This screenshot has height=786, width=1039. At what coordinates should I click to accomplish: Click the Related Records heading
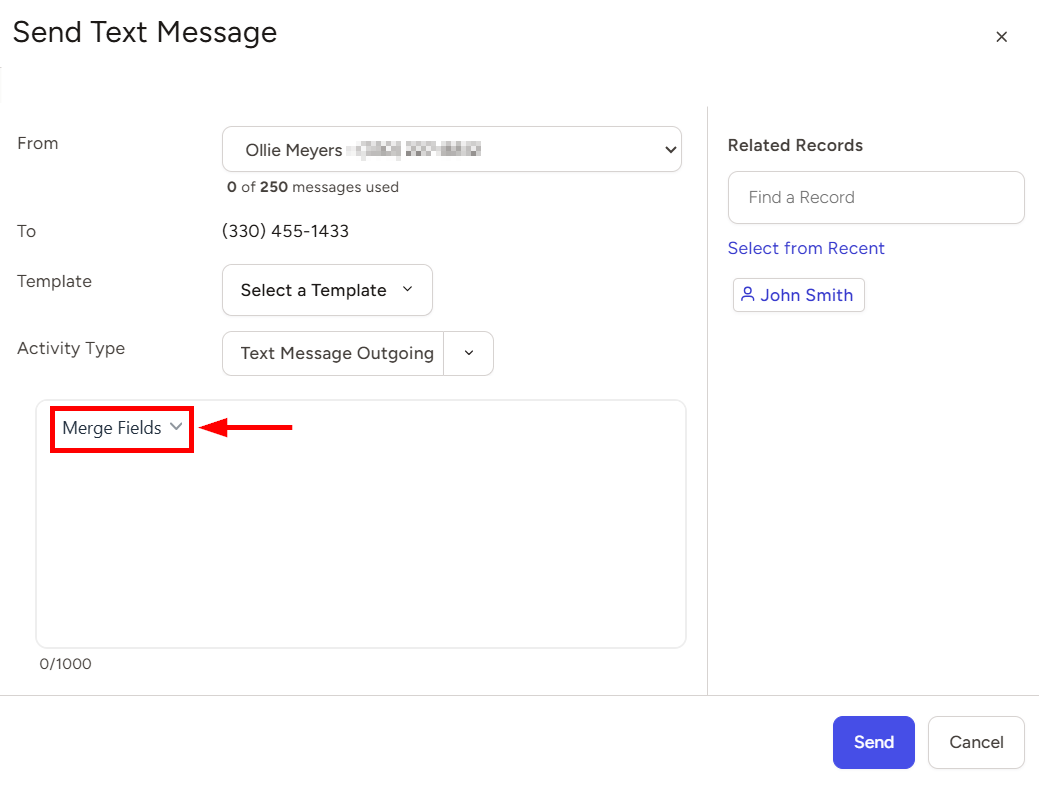coord(795,145)
